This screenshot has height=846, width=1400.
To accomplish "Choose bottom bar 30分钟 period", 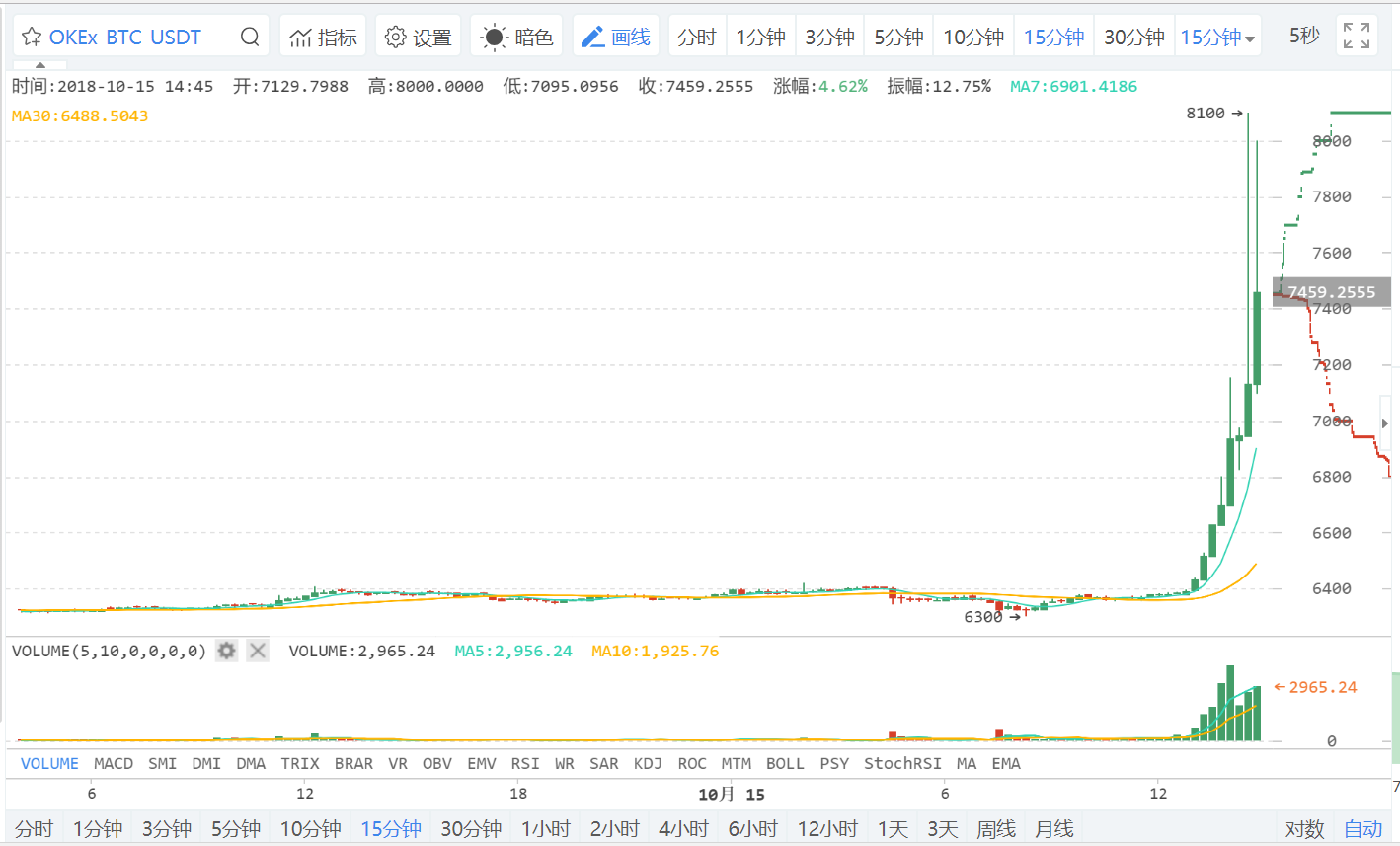I will pos(472,829).
